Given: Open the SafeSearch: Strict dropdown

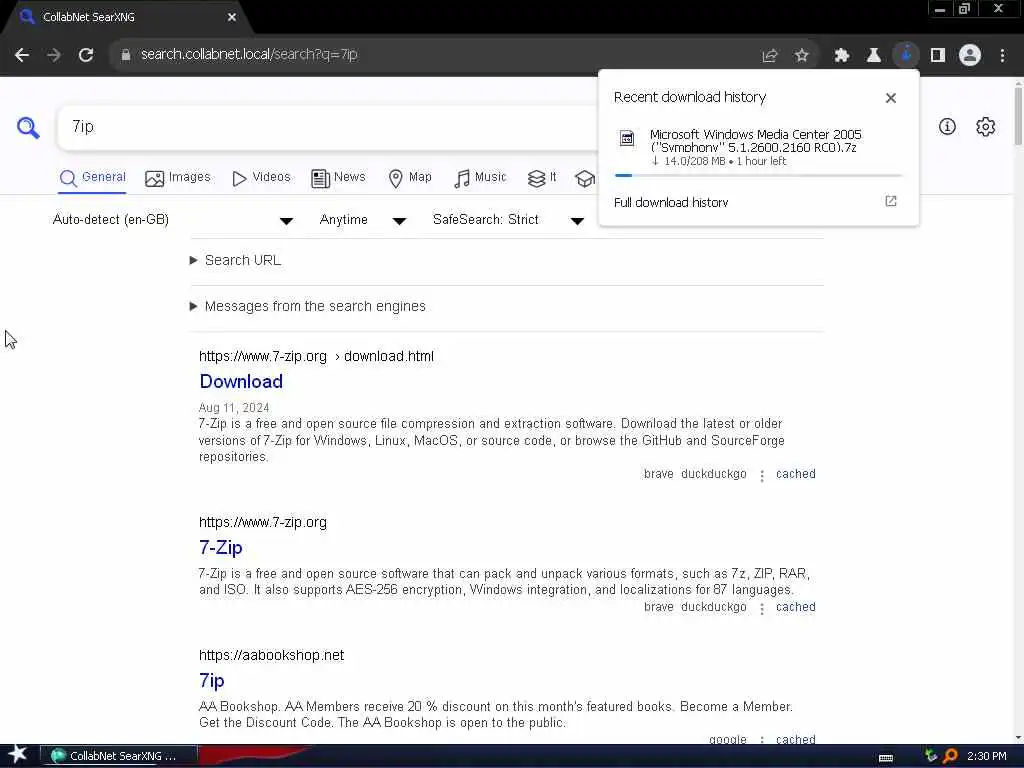Looking at the screenshot, I should [x=508, y=220].
